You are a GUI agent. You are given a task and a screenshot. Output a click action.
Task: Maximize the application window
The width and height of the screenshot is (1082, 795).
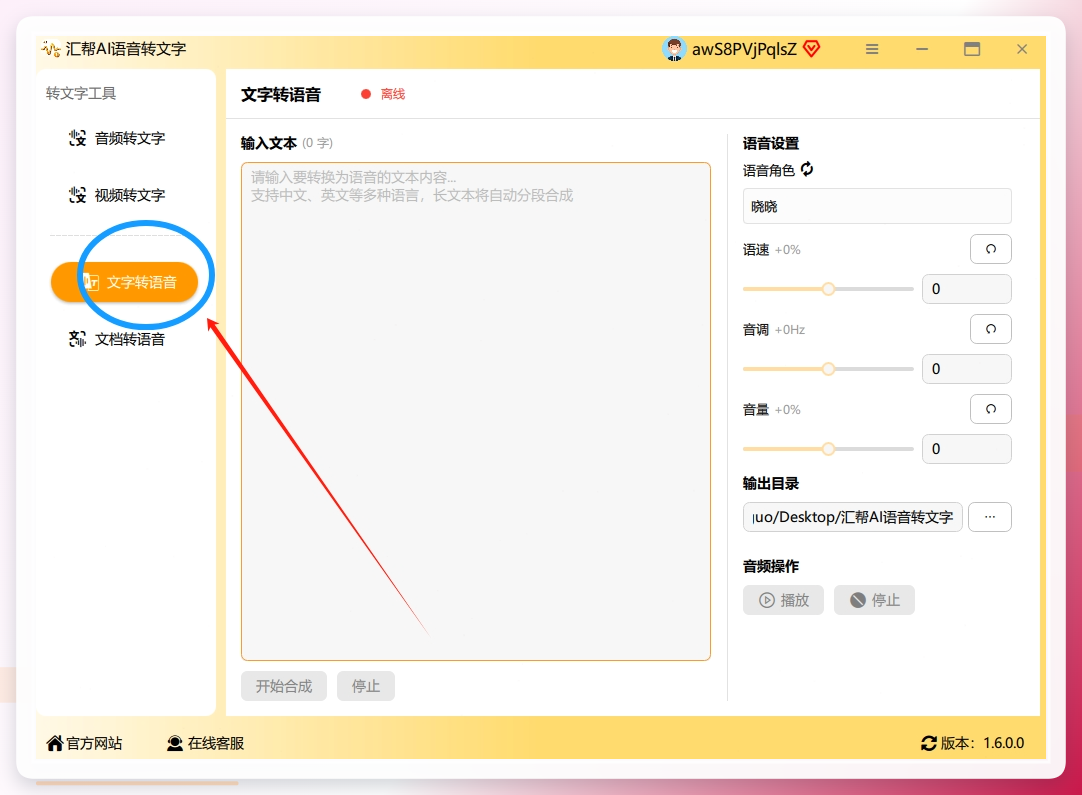pyautogui.click(x=972, y=49)
